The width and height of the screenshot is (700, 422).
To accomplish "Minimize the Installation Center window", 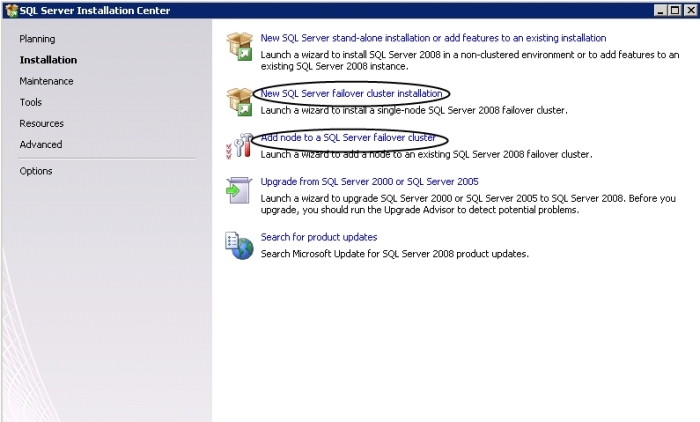I will pos(661,10).
